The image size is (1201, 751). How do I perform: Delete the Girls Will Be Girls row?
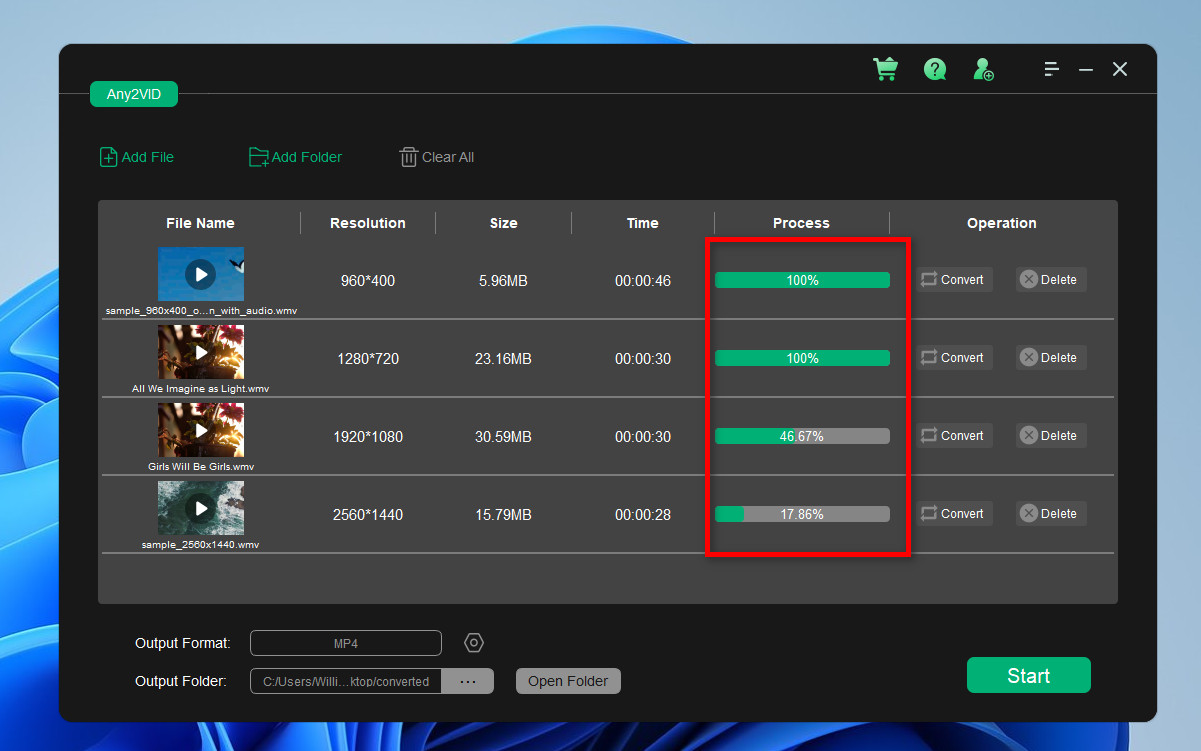click(1049, 436)
